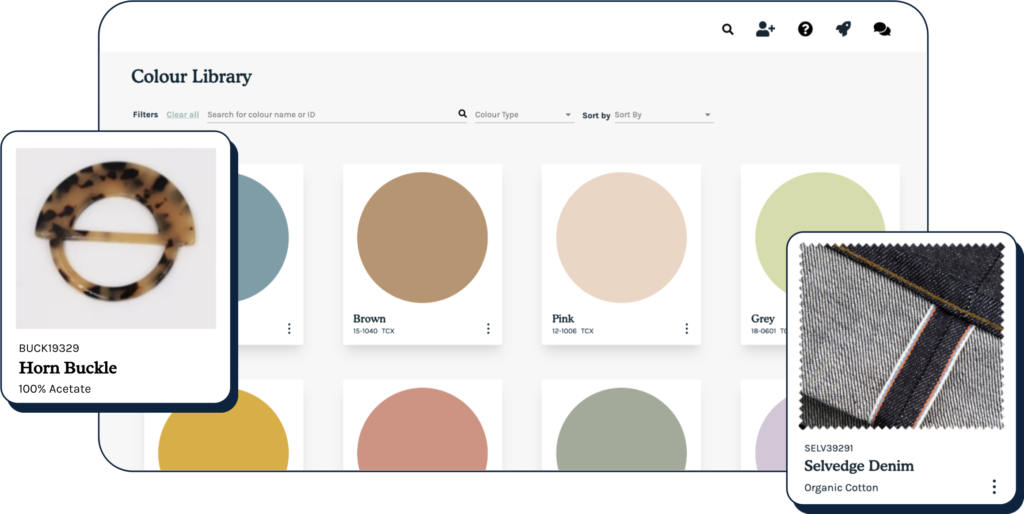Open the Selvedge Denim fabric thumbnail

[x=902, y=337]
